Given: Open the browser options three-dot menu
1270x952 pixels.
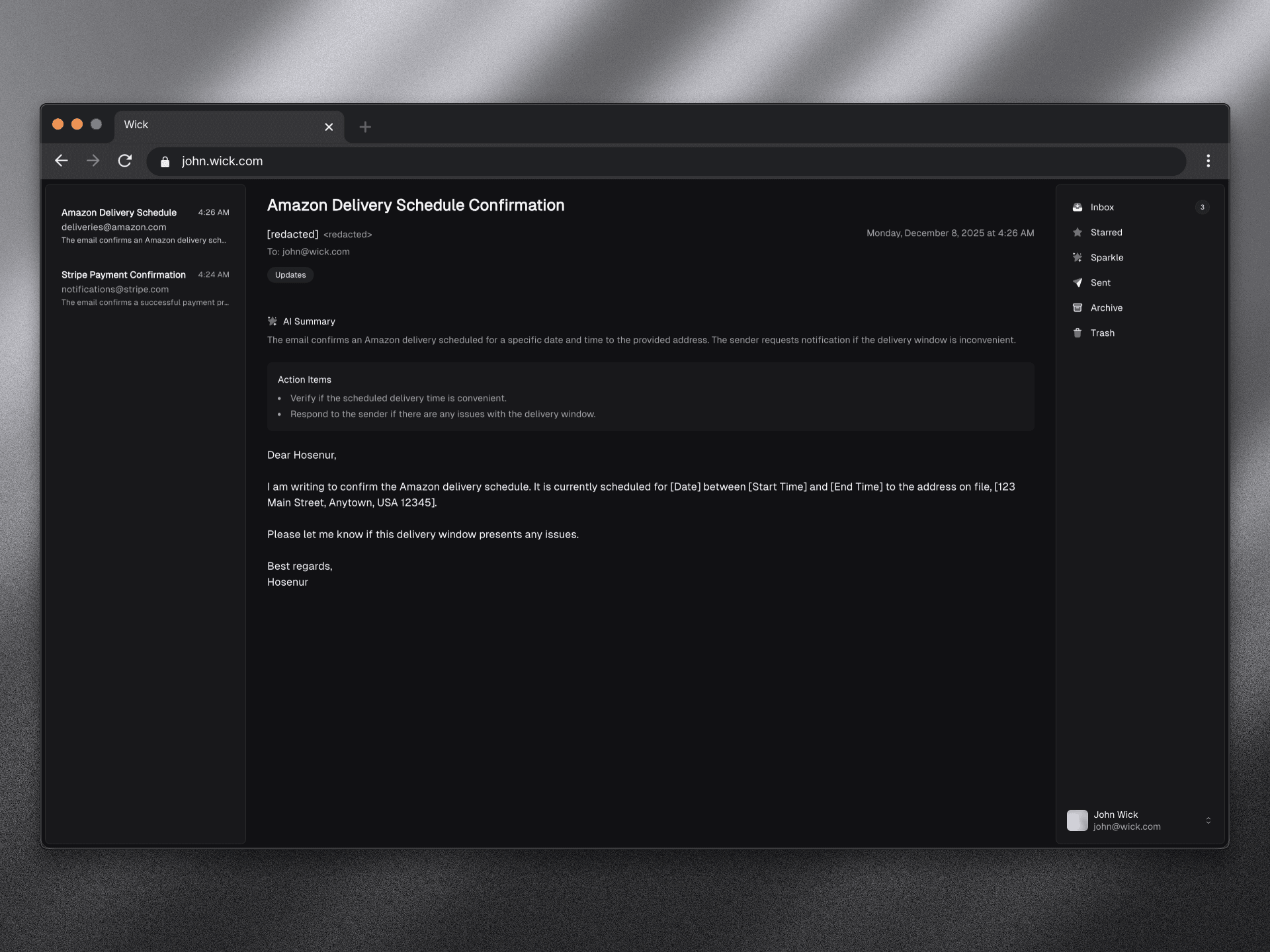Looking at the screenshot, I should (1208, 161).
